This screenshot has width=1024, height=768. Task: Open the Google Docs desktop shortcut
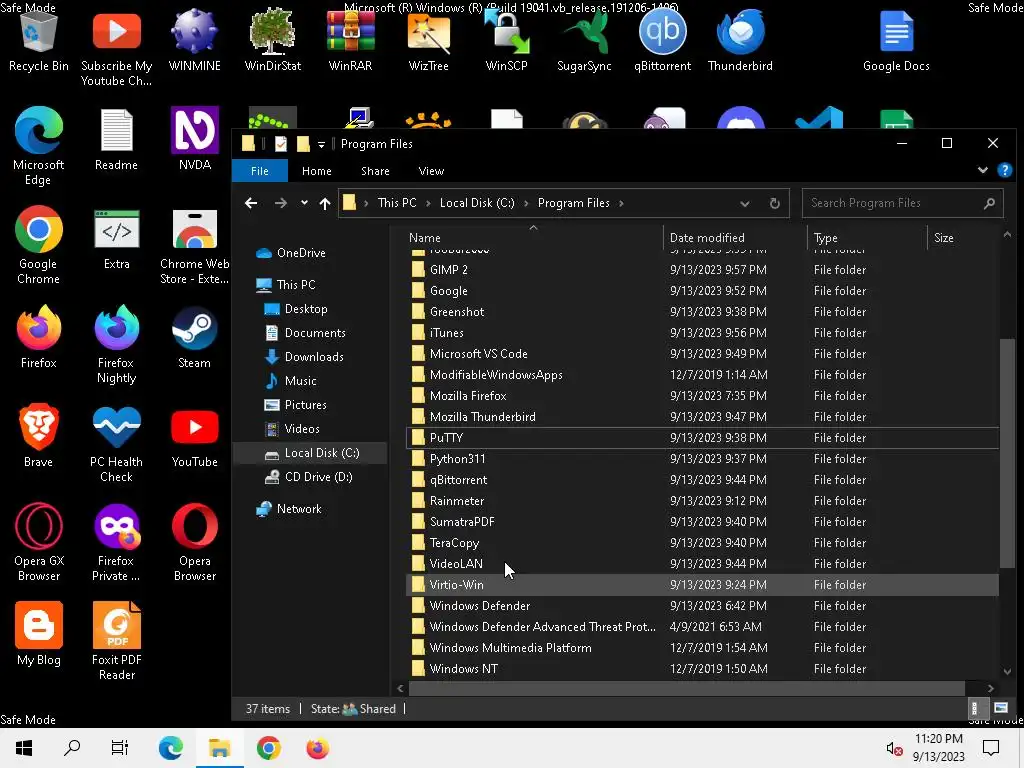(x=896, y=40)
